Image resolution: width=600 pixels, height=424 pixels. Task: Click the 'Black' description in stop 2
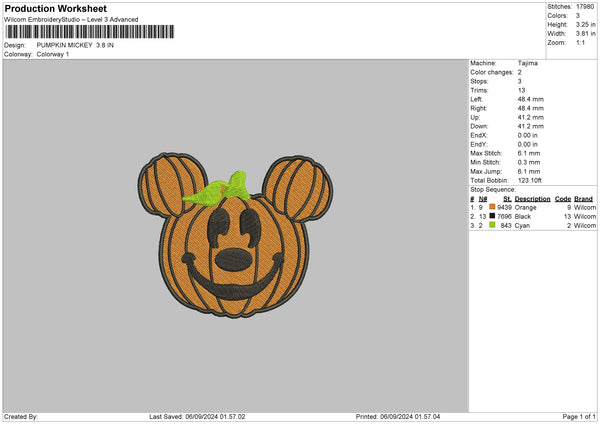(523, 217)
